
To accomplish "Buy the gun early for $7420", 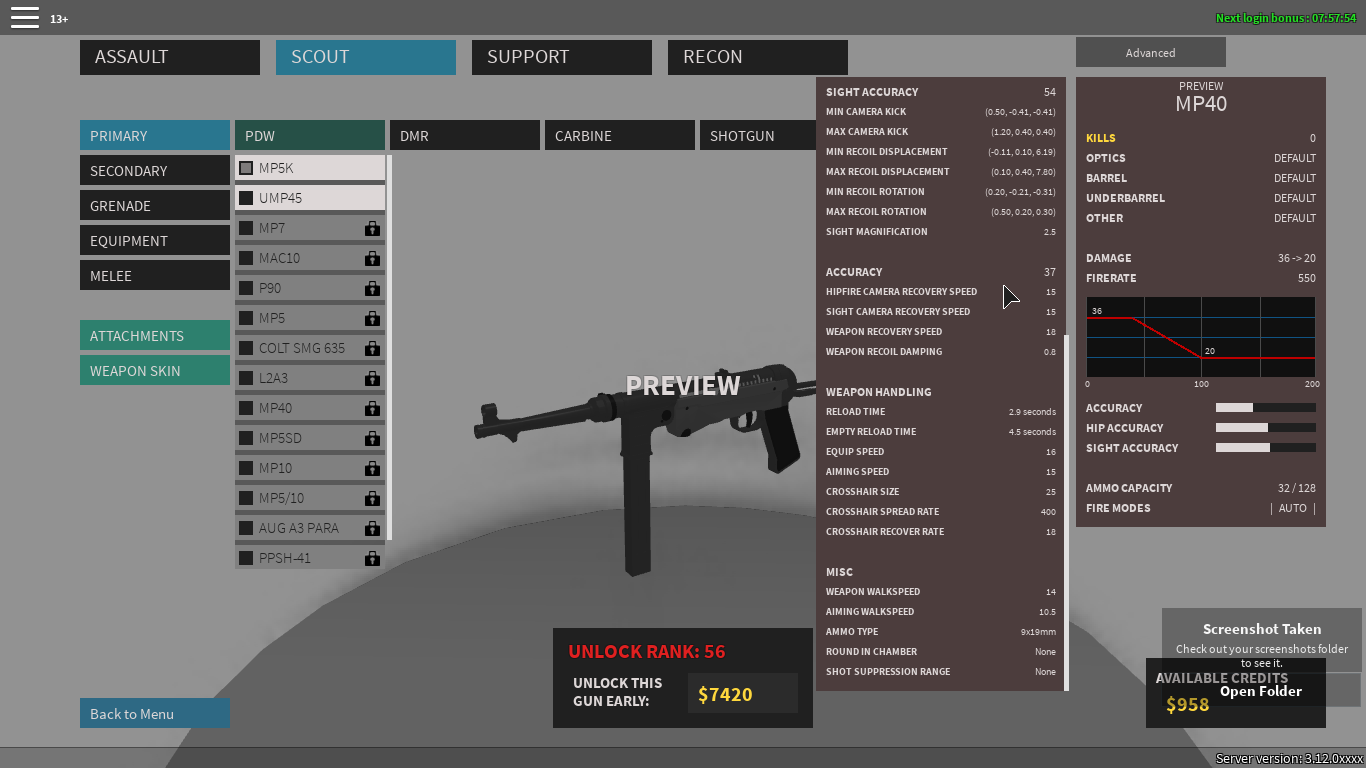I will point(743,693).
